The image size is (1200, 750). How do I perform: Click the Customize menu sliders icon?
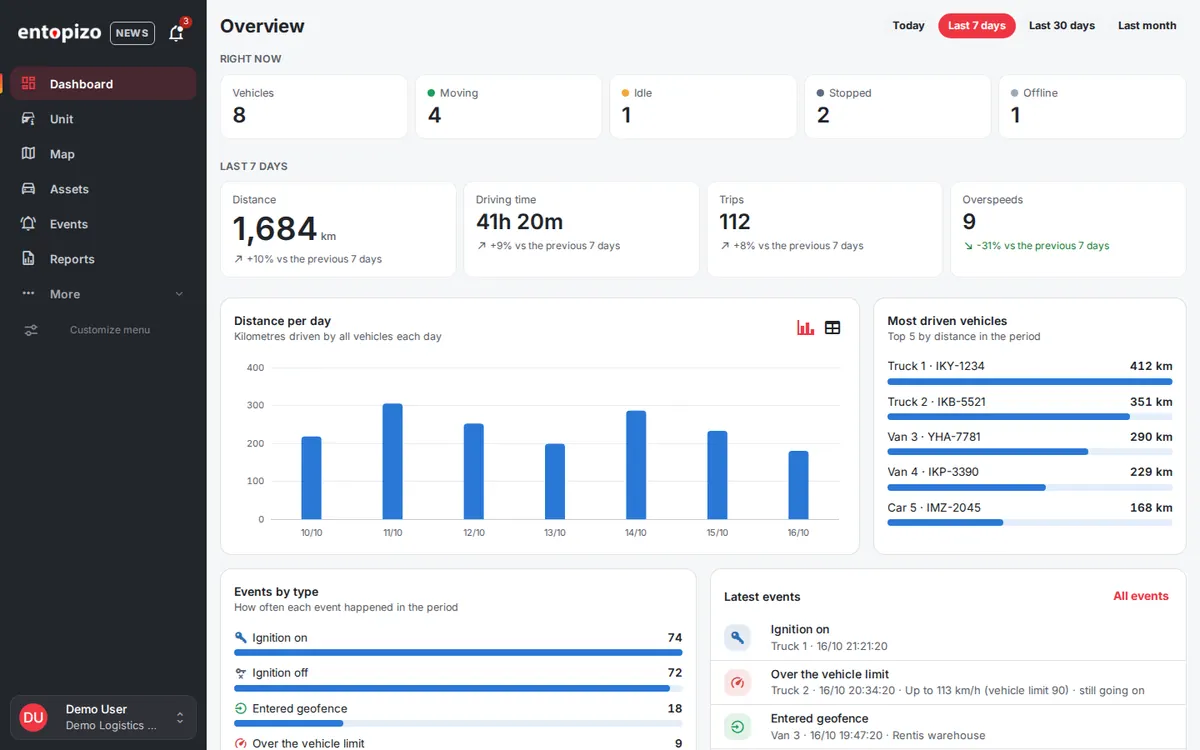click(x=31, y=330)
